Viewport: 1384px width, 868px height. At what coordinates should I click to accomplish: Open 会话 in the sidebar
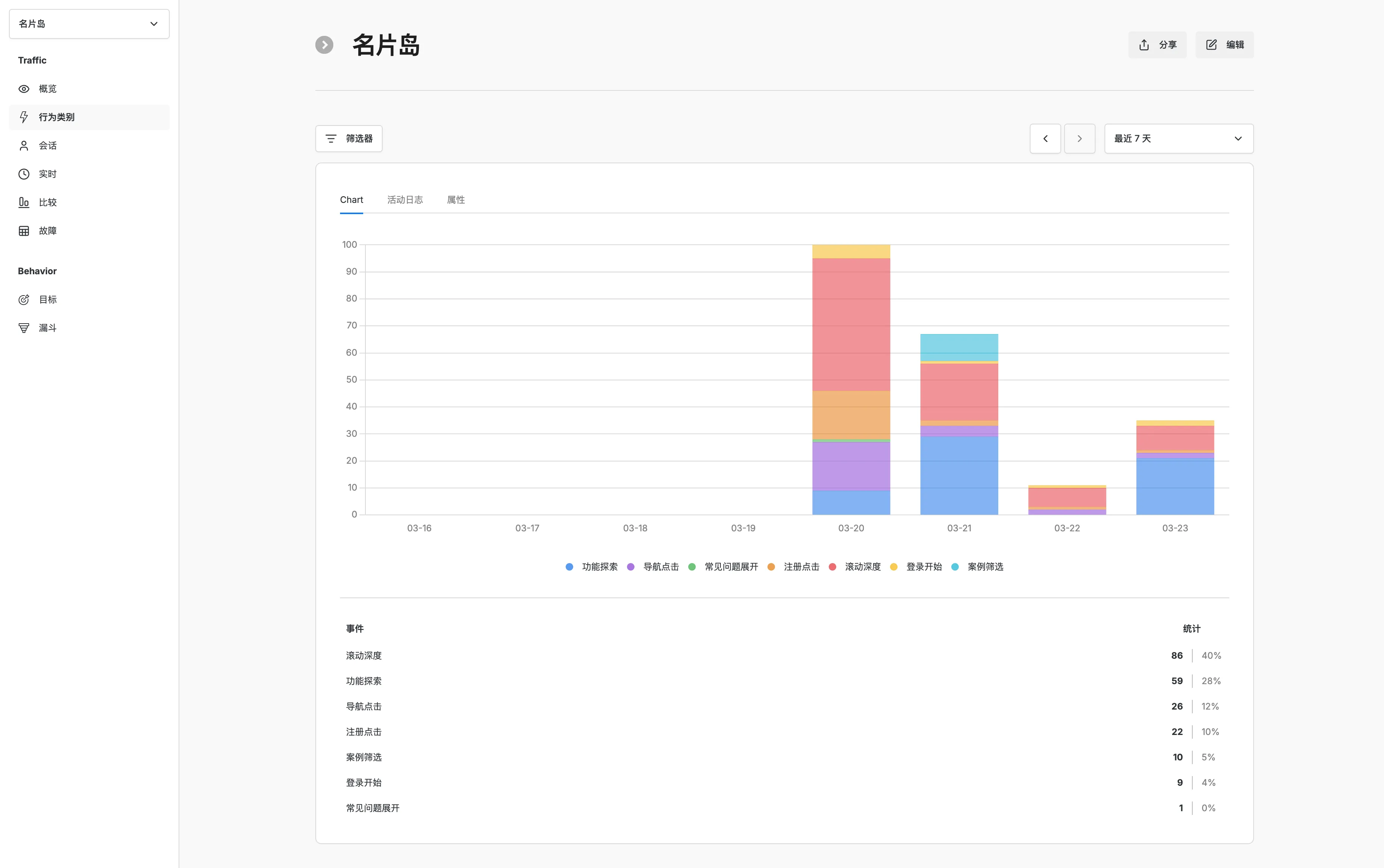tap(89, 146)
